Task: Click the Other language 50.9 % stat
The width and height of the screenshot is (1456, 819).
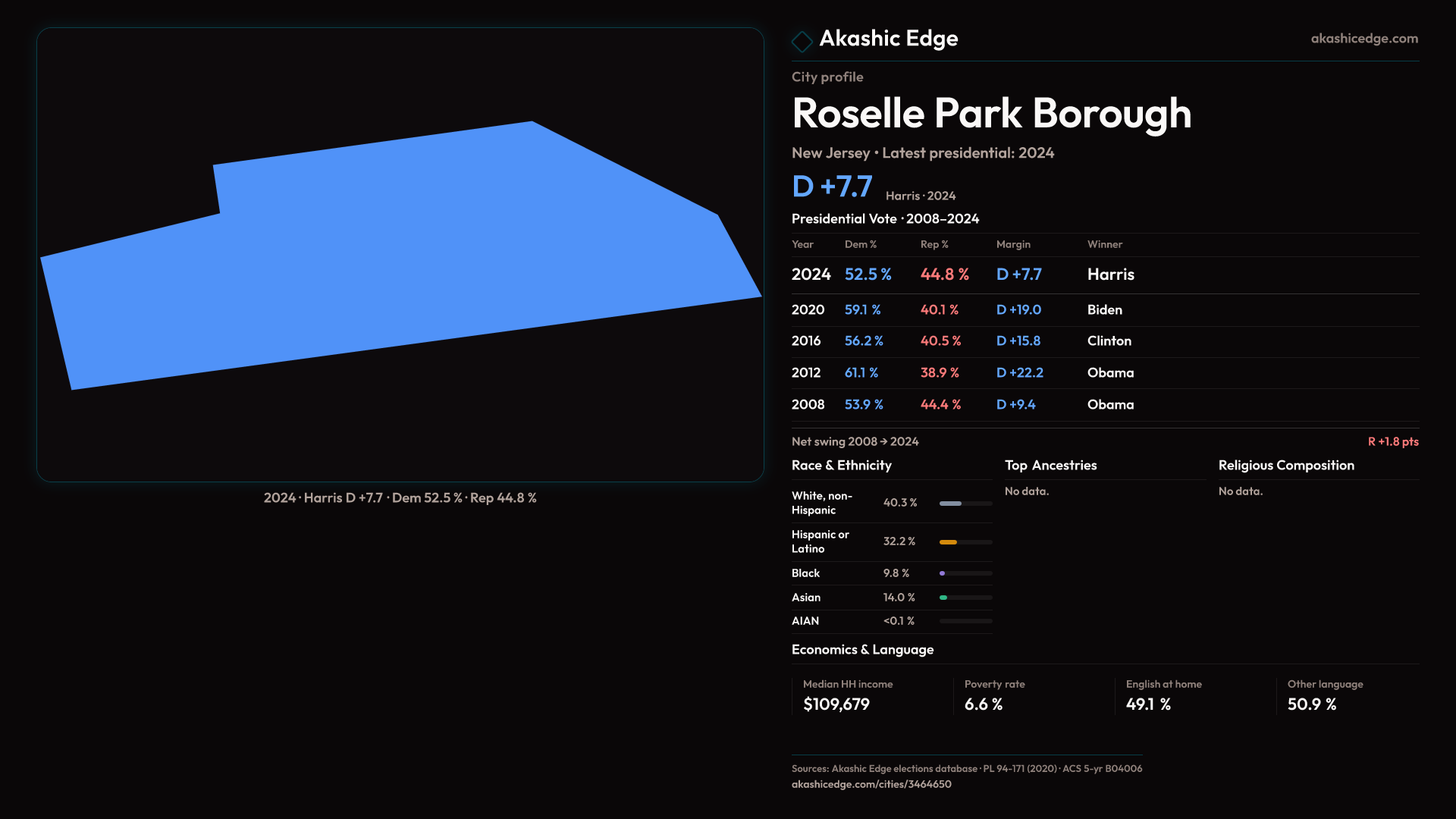Action: [x=1311, y=704]
